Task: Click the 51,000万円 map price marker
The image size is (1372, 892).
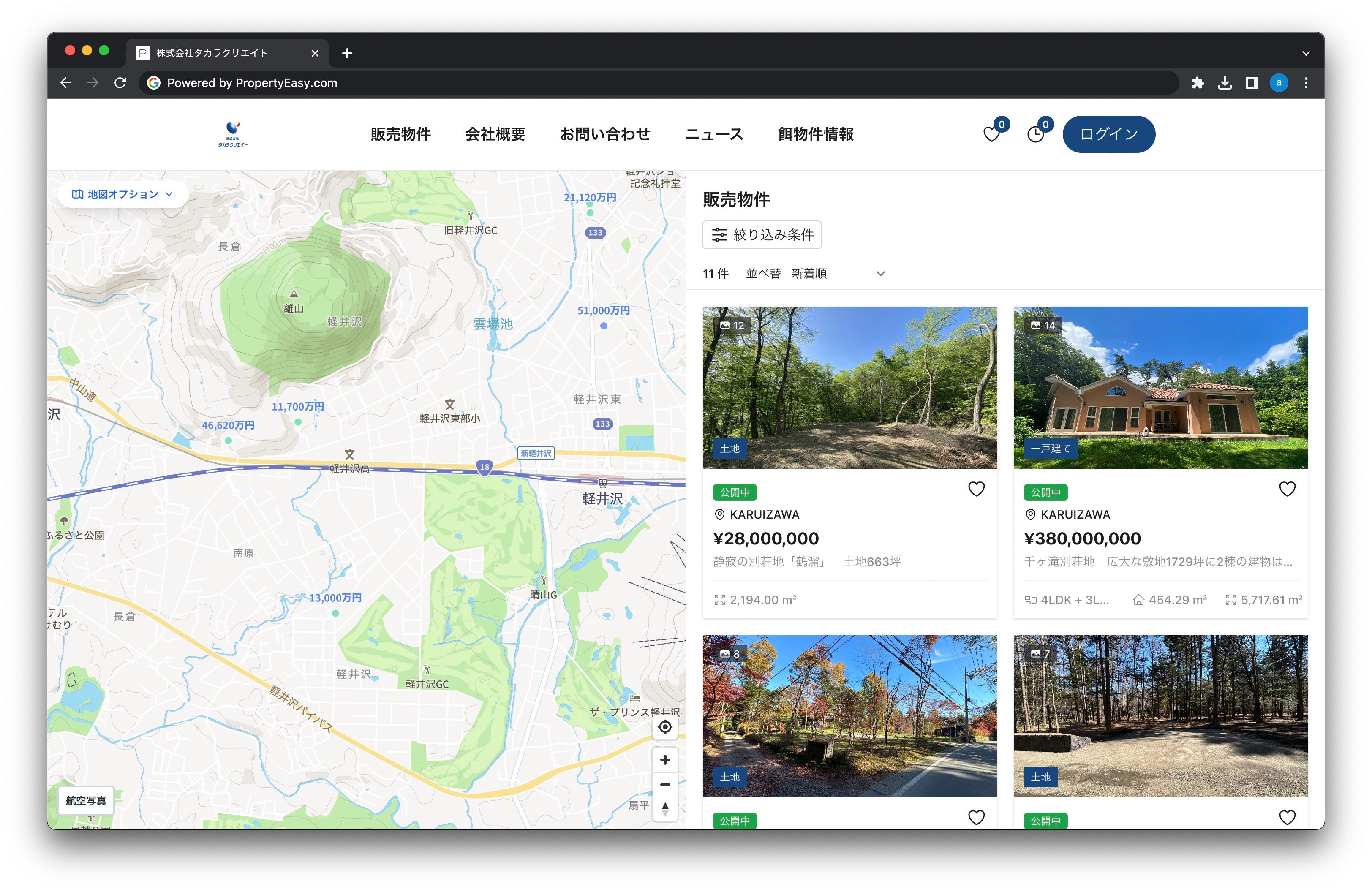Action: tap(603, 311)
